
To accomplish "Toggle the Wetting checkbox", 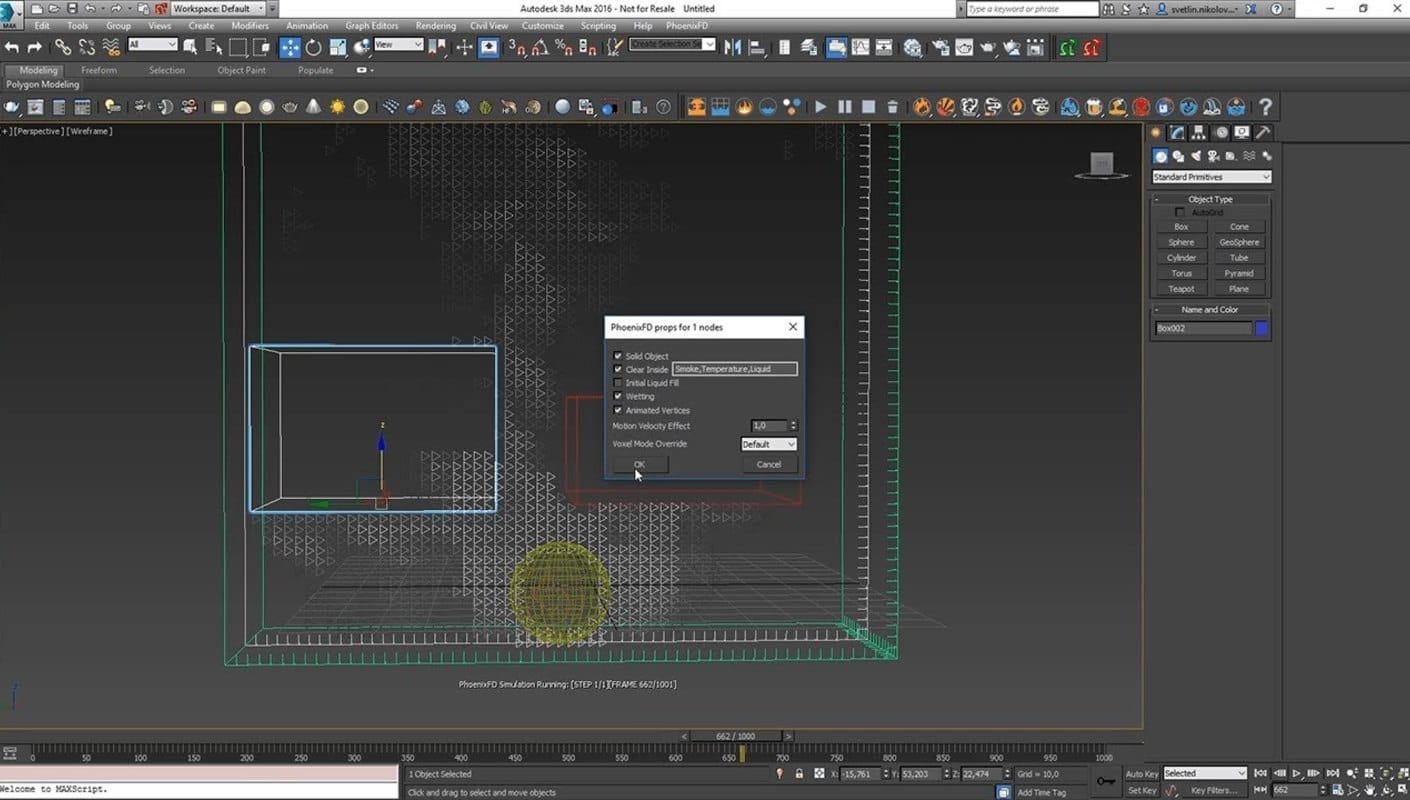I will coord(617,396).
